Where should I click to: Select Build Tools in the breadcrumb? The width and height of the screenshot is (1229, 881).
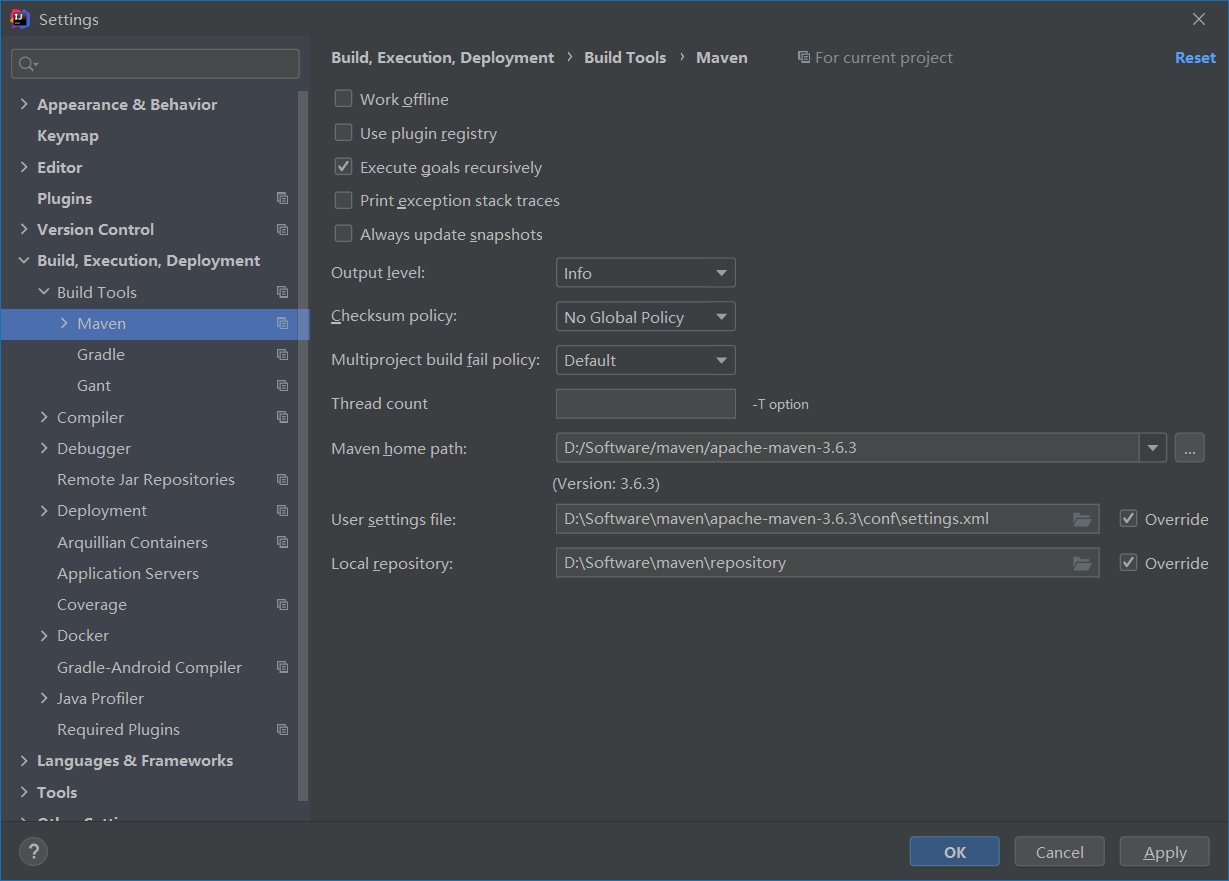(x=625, y=58)
